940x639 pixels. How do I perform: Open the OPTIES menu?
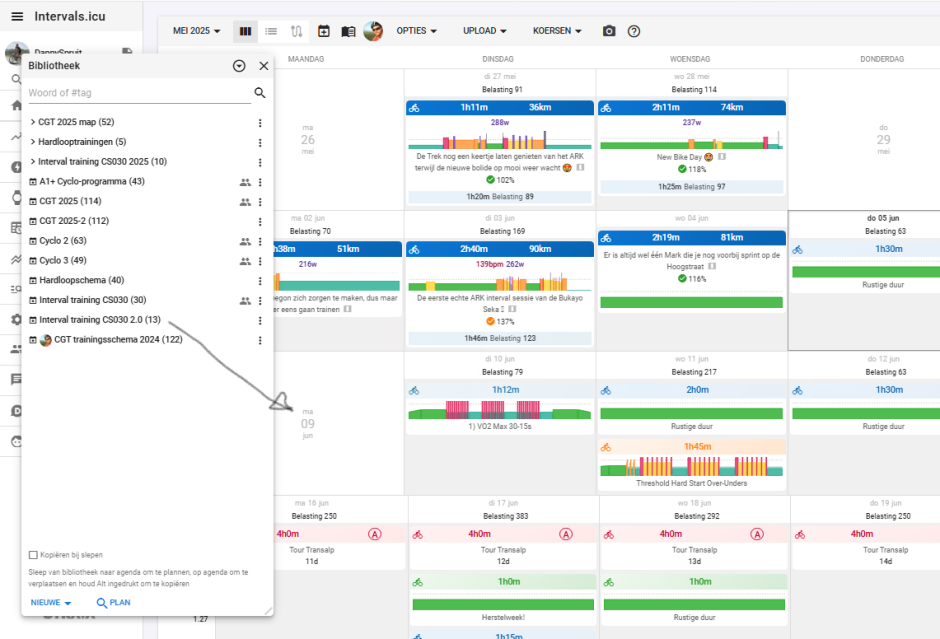click(x=417, y=31)
